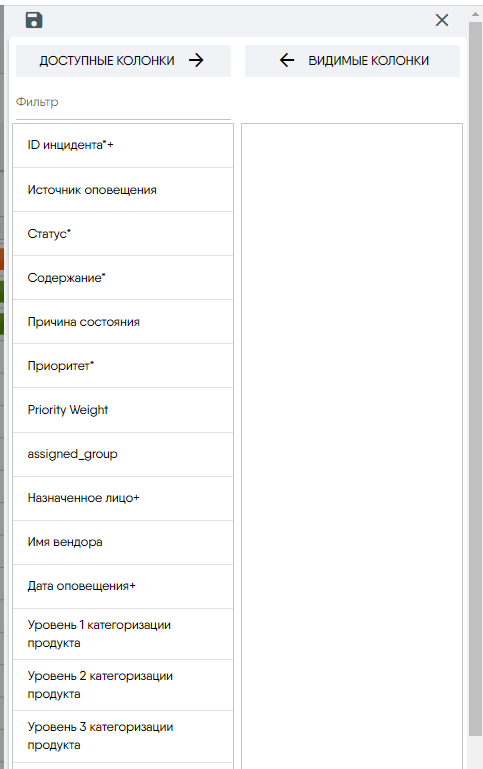Pick the Содержание column entry
The image size is (483, 769).
[123, 278]
